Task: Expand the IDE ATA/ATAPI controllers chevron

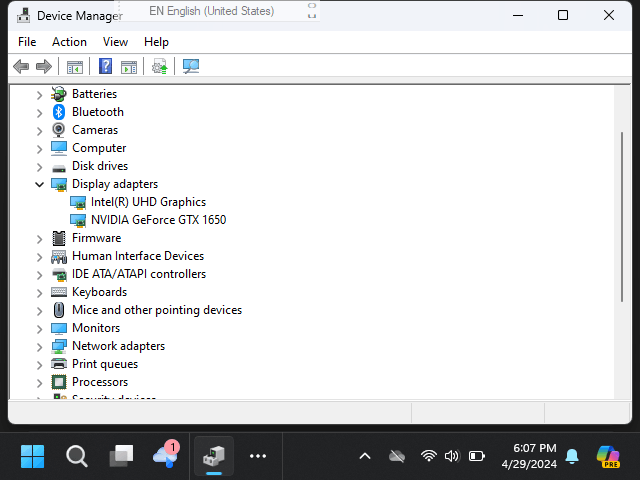Action: tap(39, 275)
